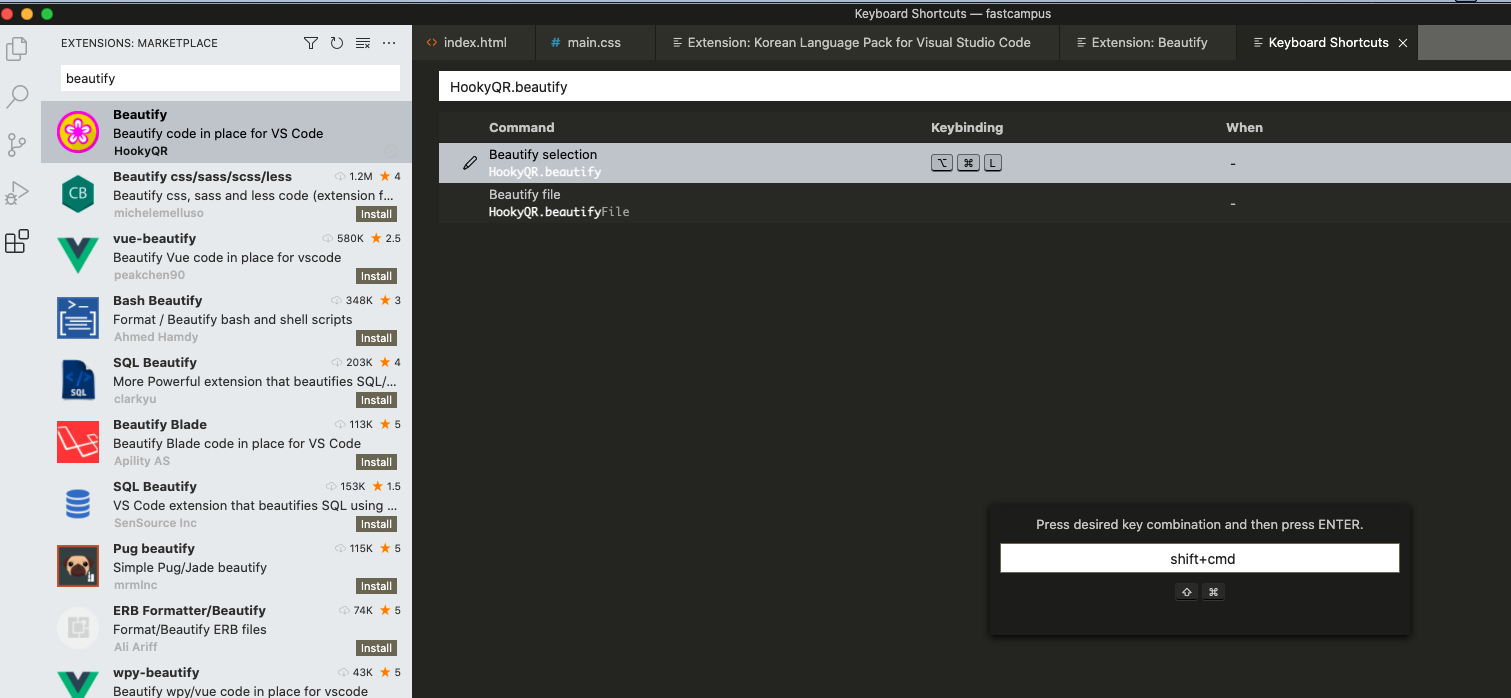The image size is (1511, 698).
Task: Install clarkyu's SQL Beautify extension
Action: coord(376,400)
